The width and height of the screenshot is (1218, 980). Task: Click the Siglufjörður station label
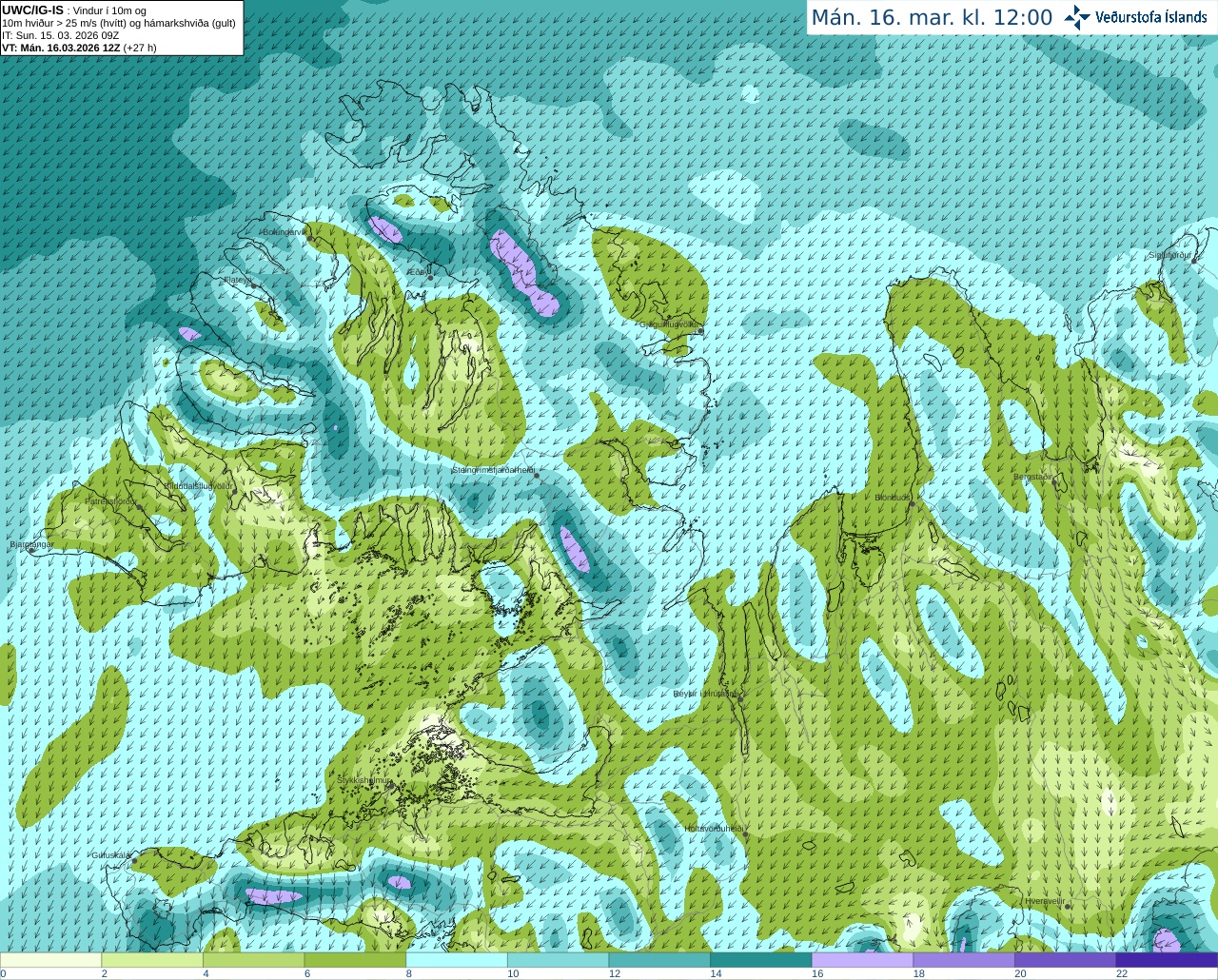(x=1169, y=255)
